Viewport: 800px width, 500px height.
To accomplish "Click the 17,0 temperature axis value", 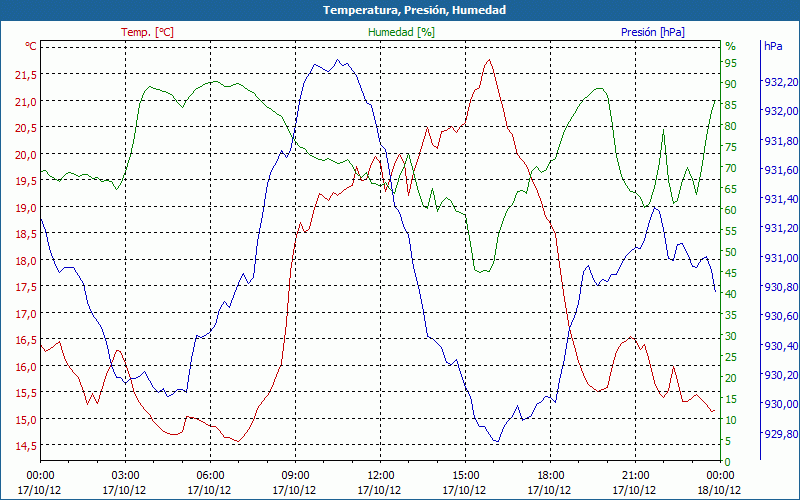I will coord(26,314).
